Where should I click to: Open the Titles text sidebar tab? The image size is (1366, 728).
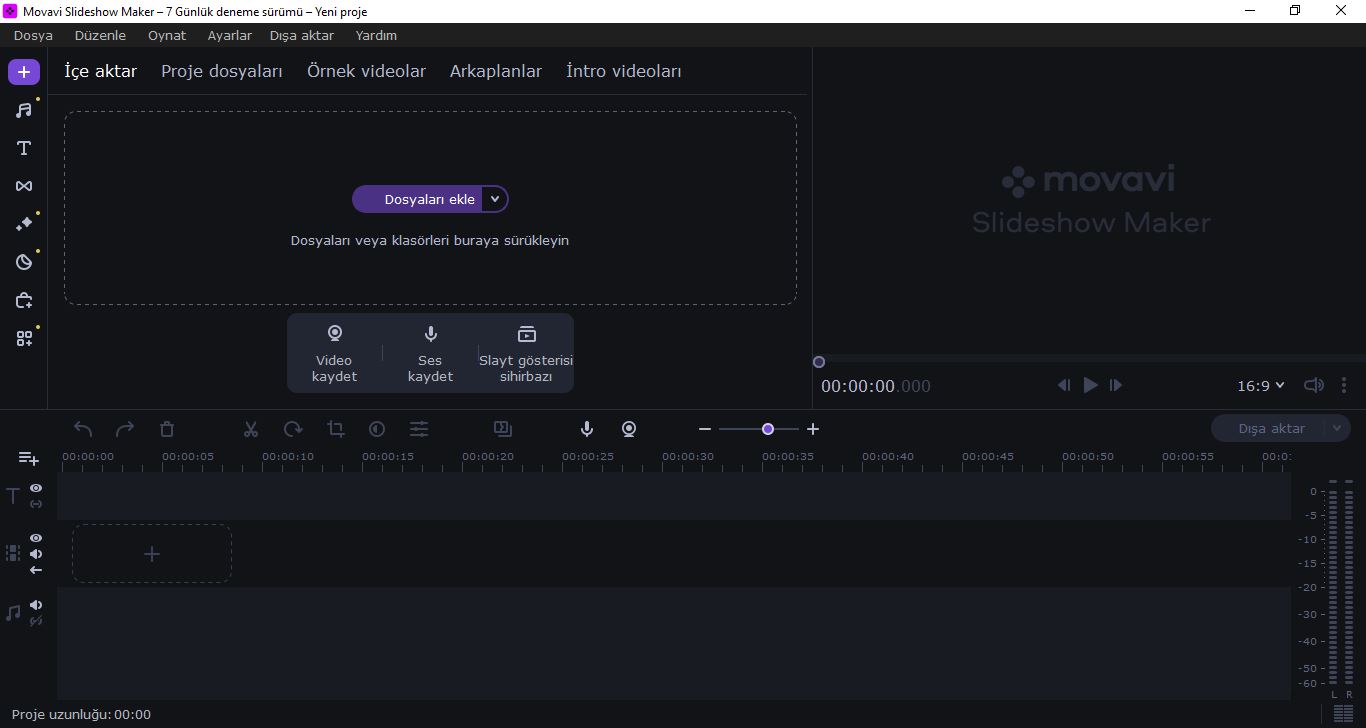click(24, 148)
